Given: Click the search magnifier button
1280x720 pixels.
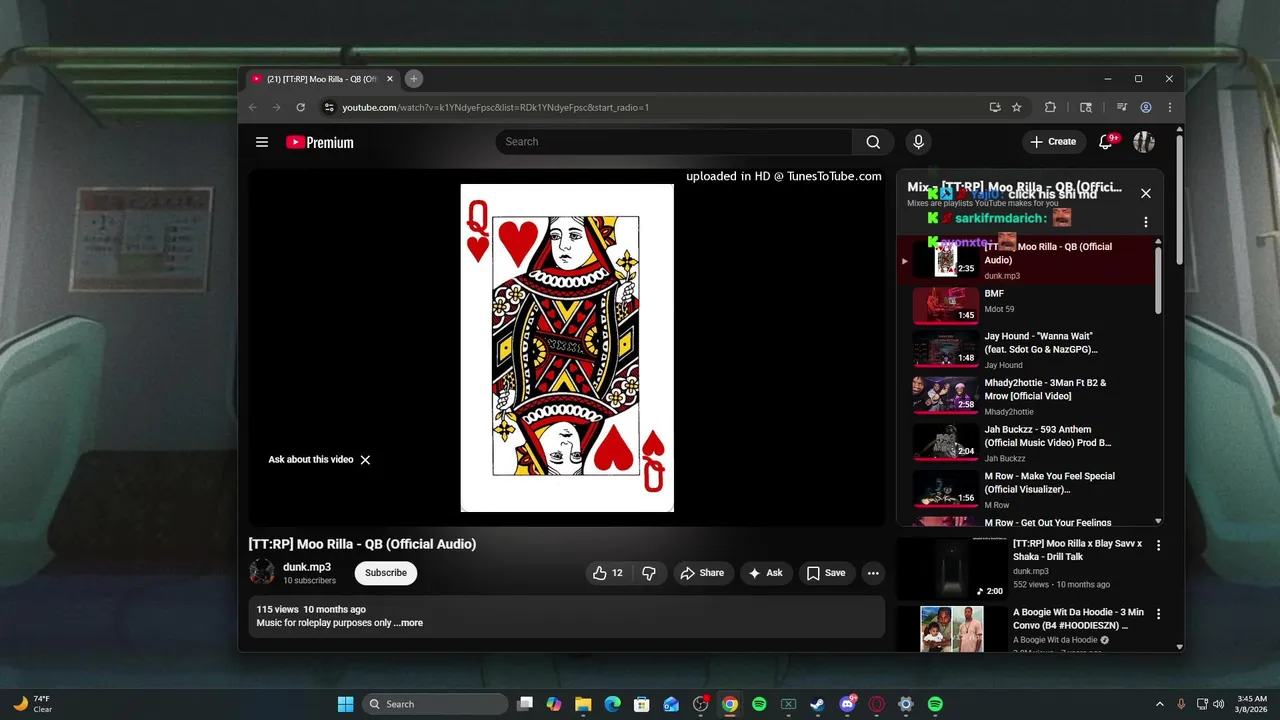Looking at the screenshot, I should click(x=873, y=142).
